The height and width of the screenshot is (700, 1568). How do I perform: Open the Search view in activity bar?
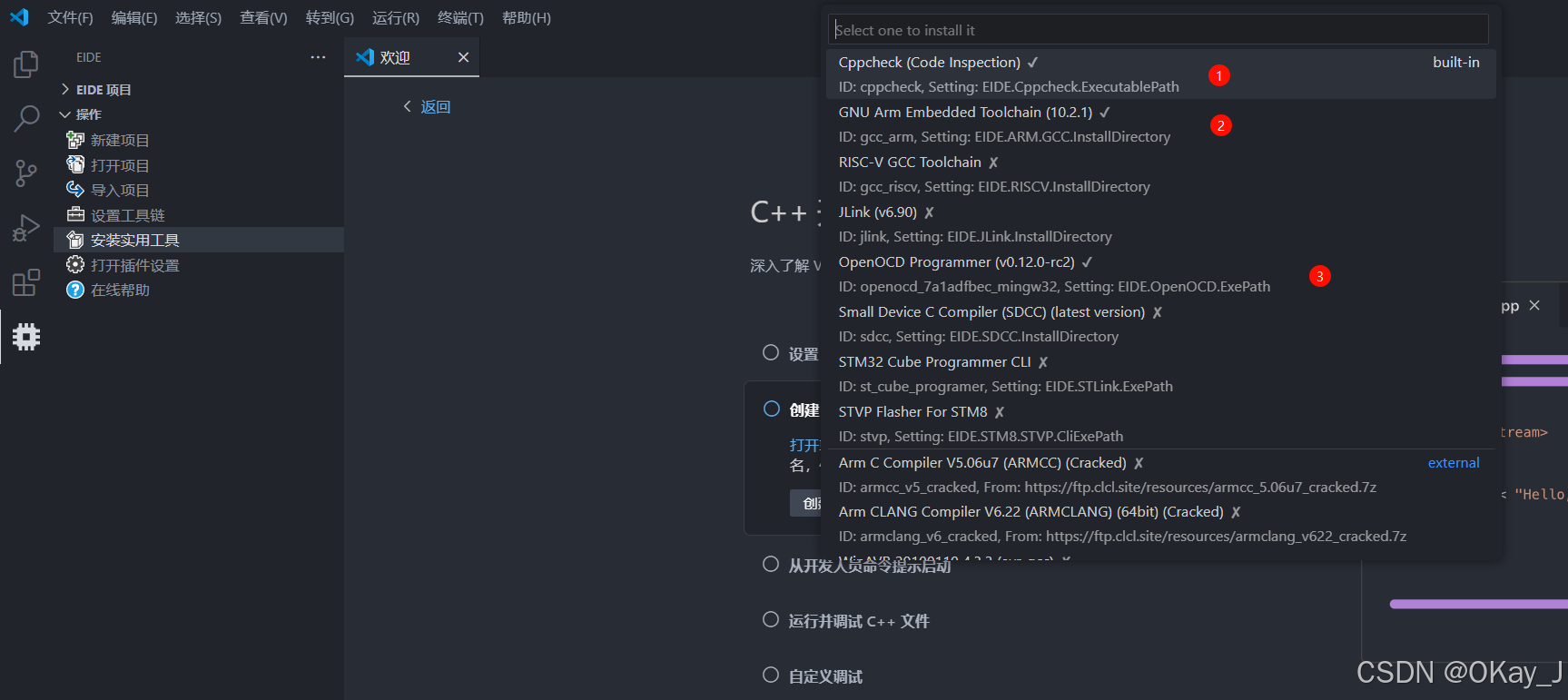click(x=26, y=119)
